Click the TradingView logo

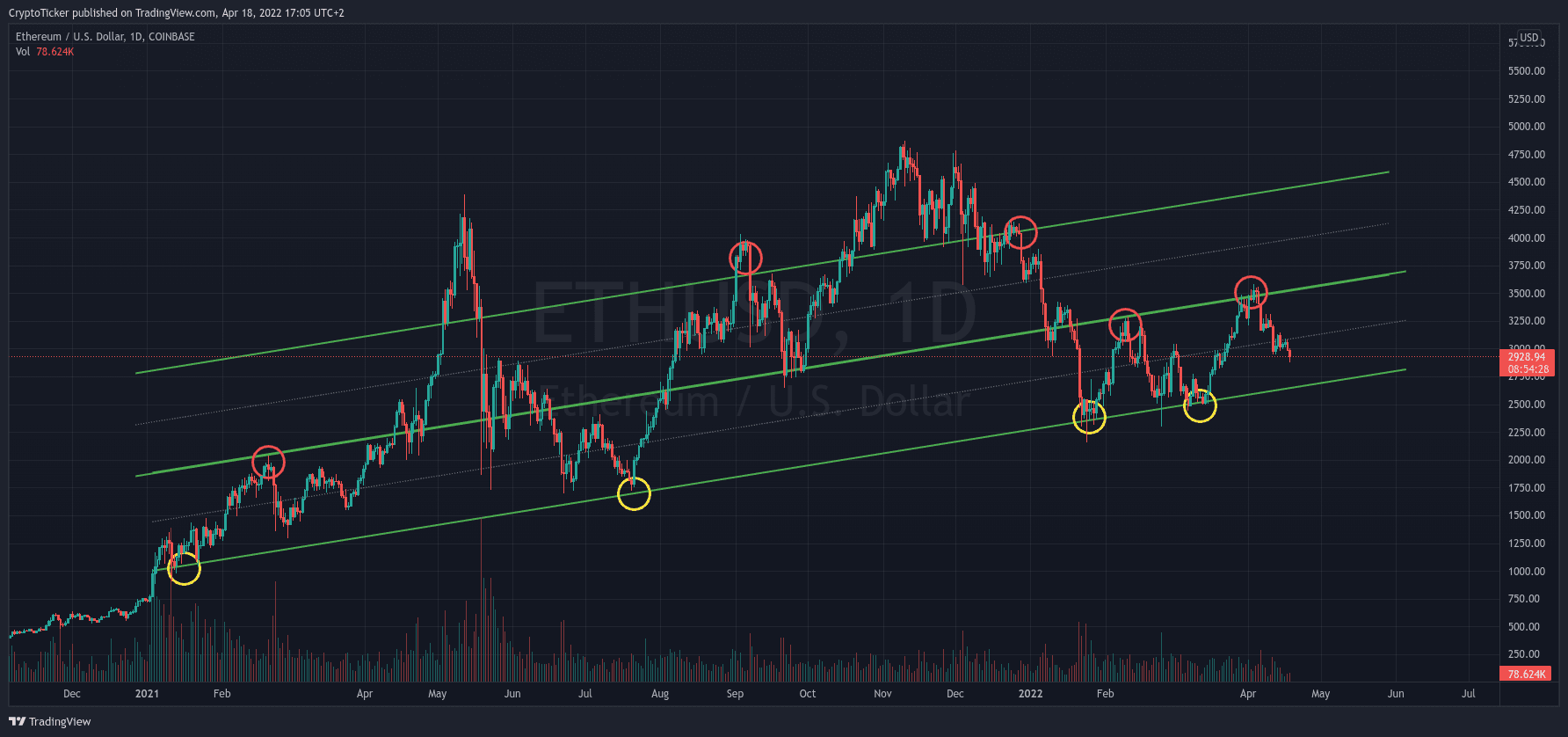point(50,721)
